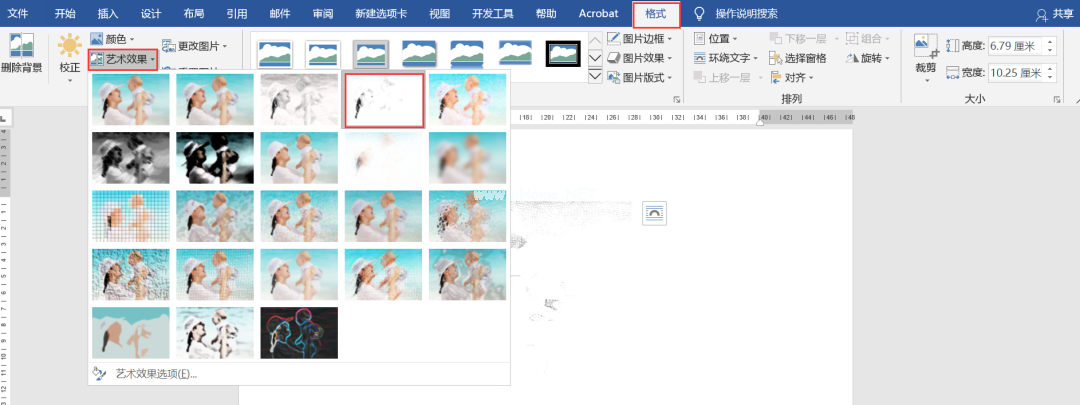Open the 对齐 align dropdown
The width and height of the screenshot is (1080, 405).
click(791, 78)
